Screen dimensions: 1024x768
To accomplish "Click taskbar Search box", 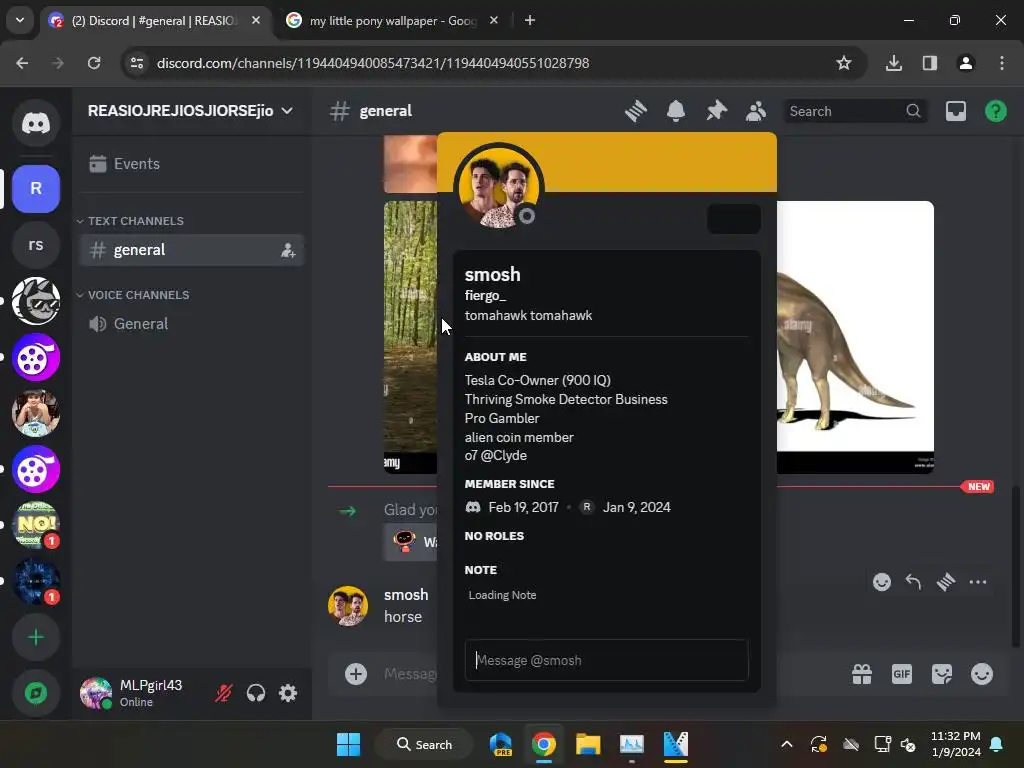I will [424, 744].
